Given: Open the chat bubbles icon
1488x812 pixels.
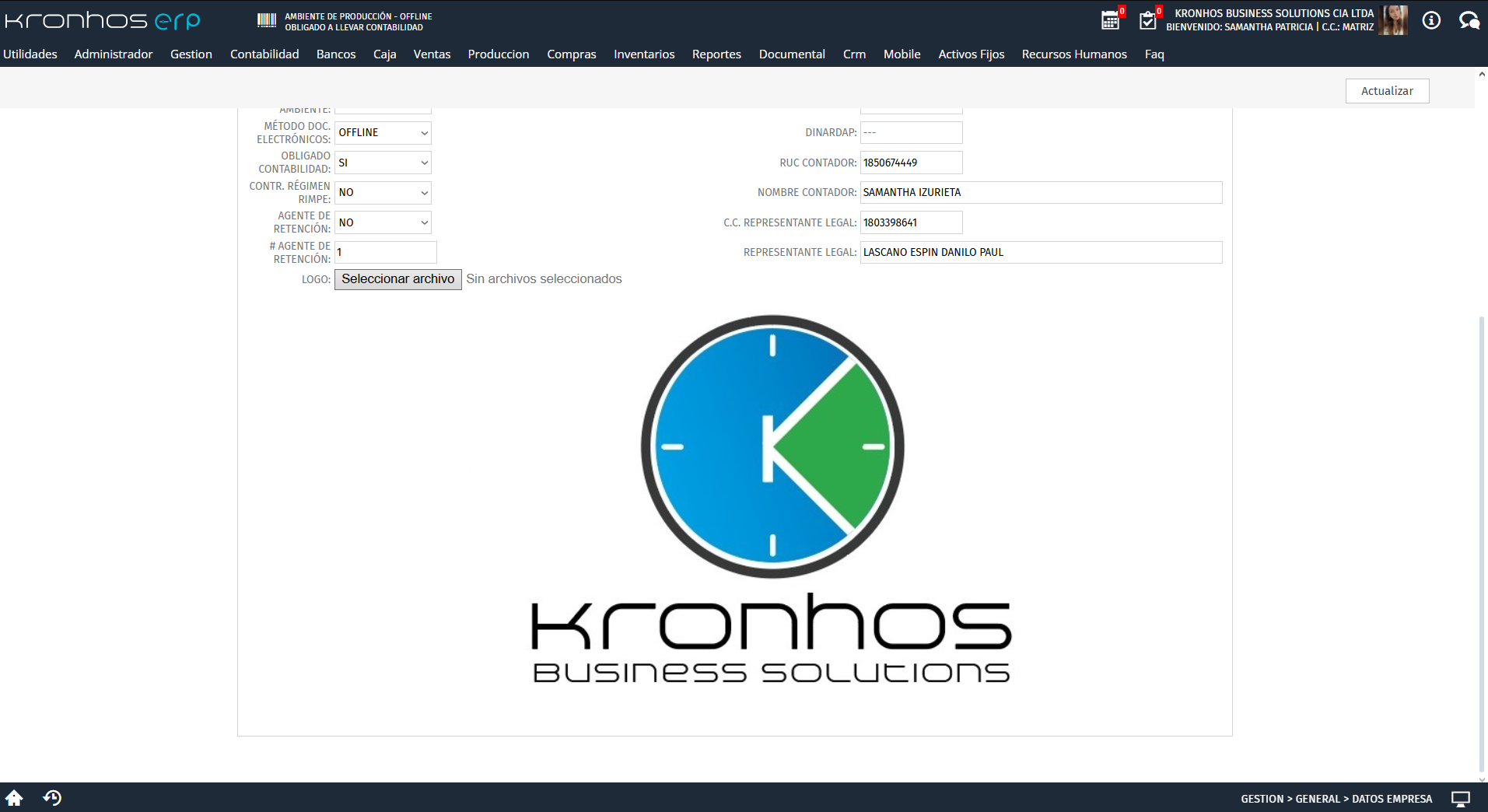Looking at the screenshot, I should point(1469,21).
